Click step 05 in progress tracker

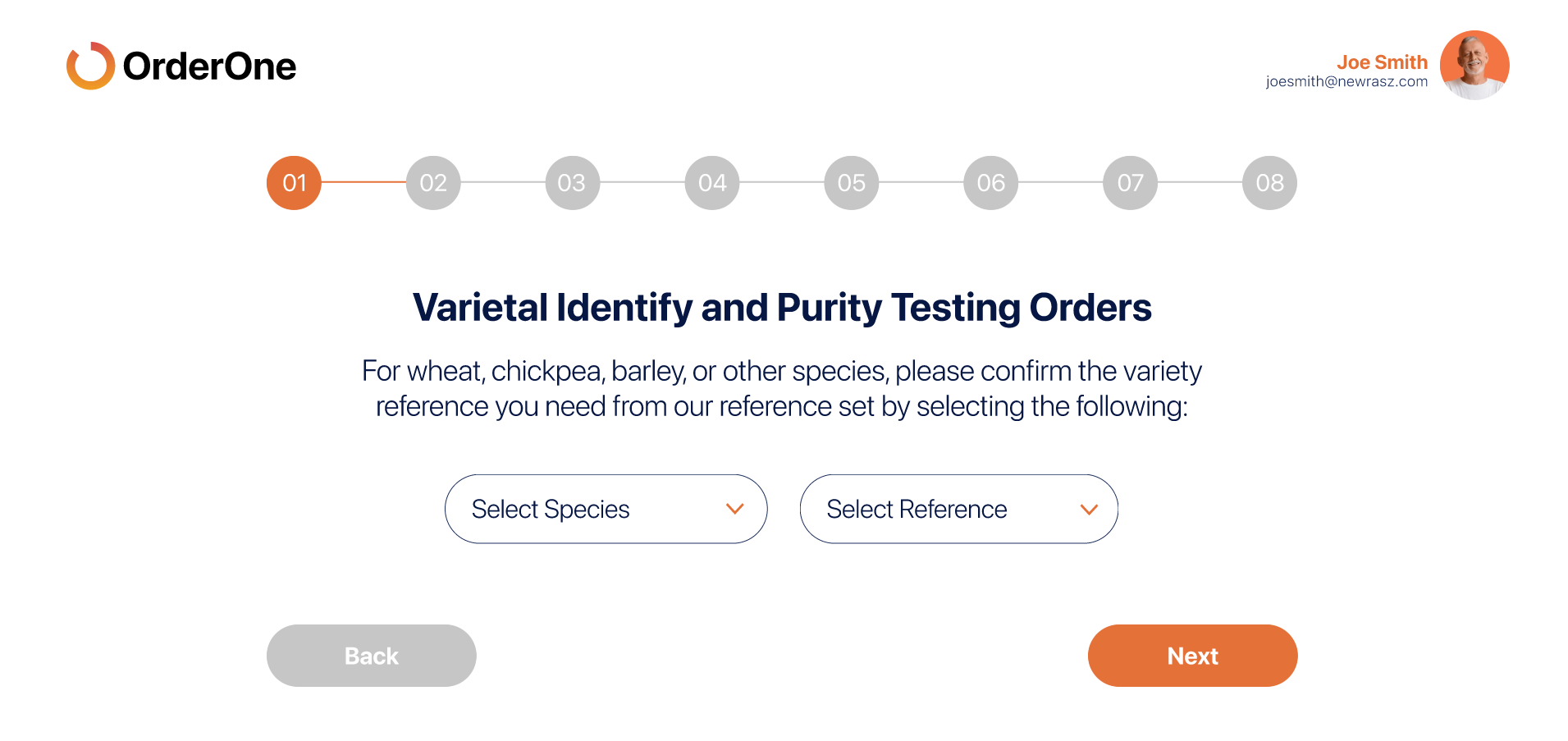(852, 183)
